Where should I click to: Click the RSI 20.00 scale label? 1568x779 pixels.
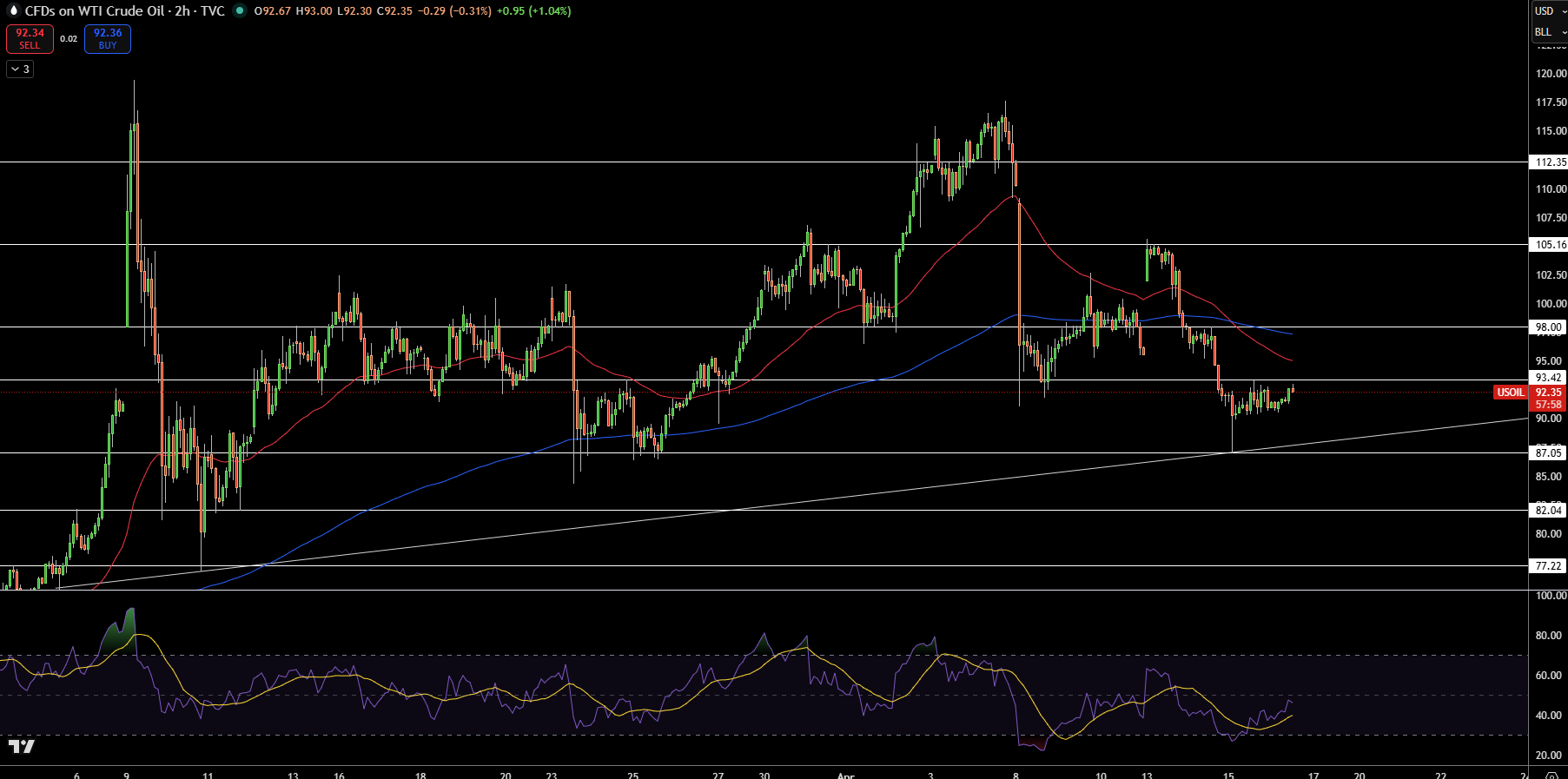click(1551, 756)
